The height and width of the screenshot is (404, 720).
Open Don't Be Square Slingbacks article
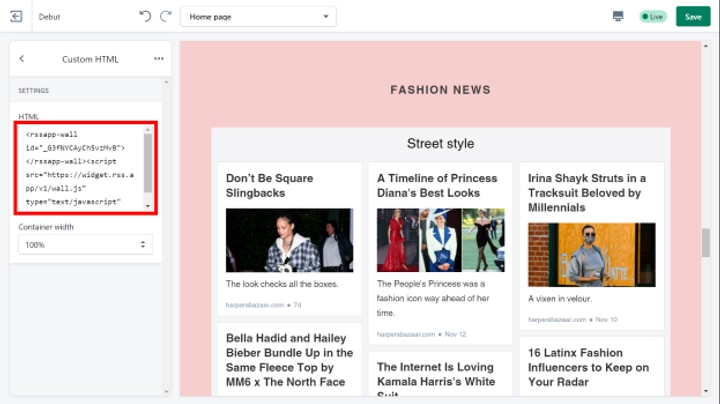pos(270,185)
